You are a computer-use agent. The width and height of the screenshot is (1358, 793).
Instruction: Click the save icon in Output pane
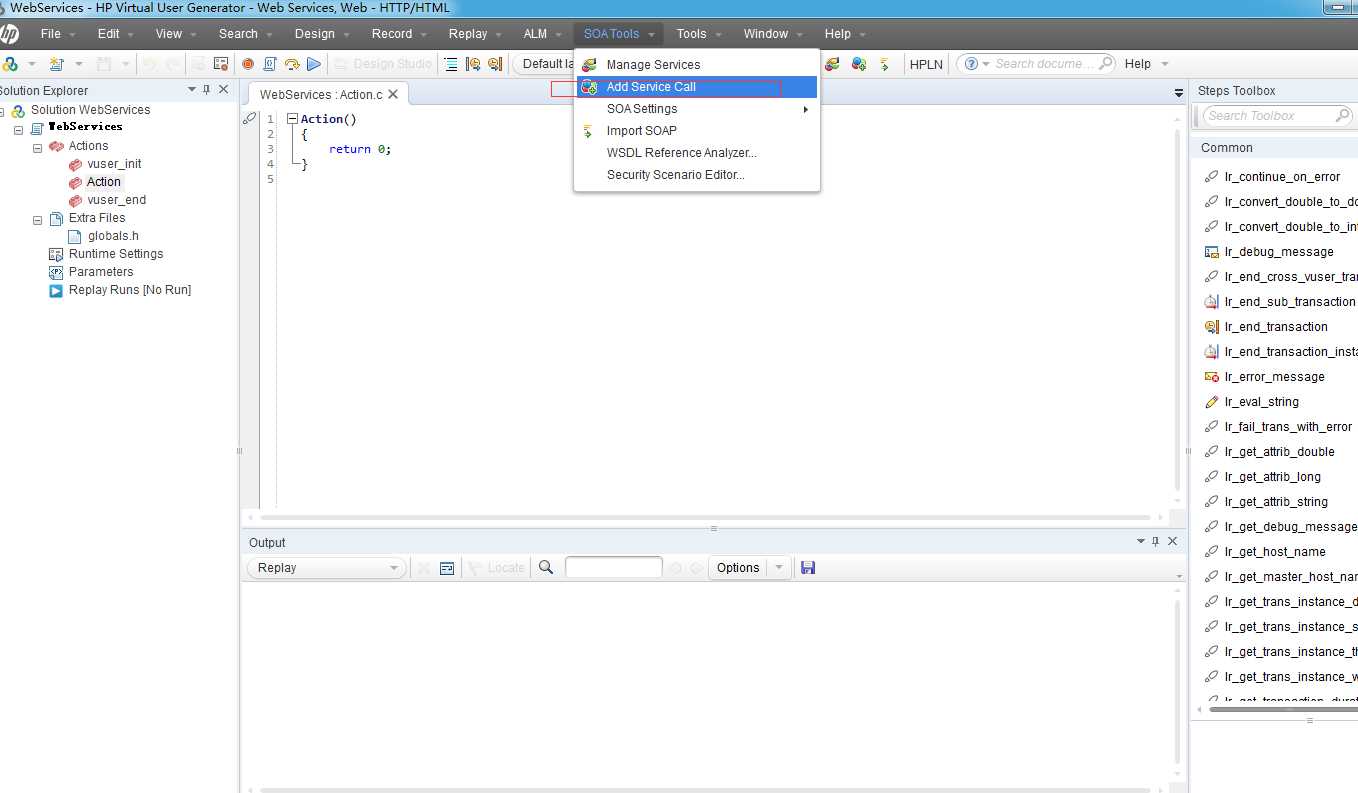[x=808, y=568]
